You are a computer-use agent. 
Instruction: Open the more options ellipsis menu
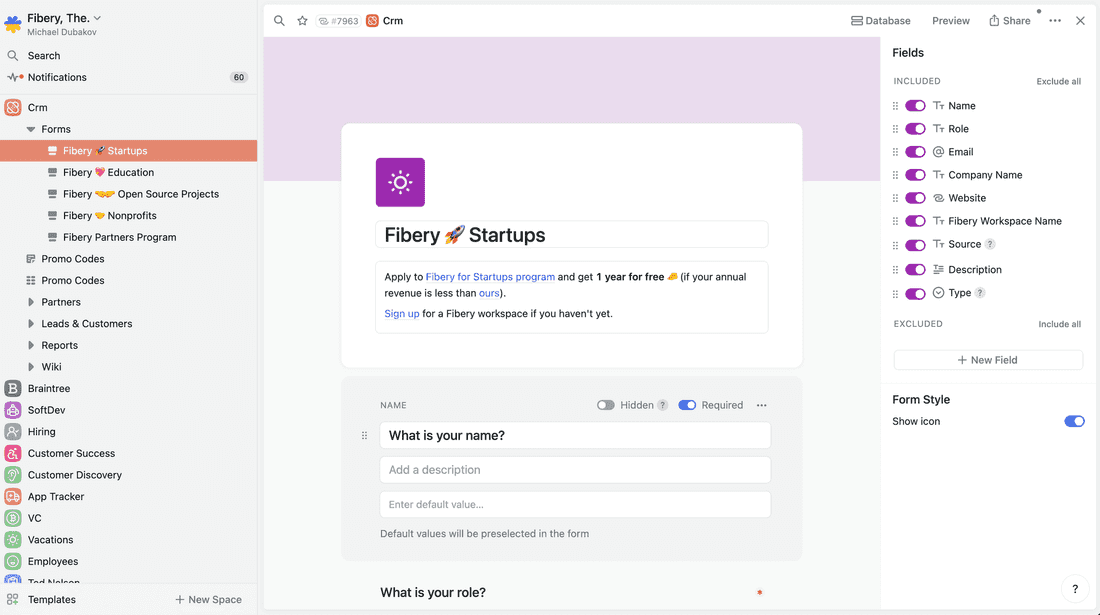tap(1054, 20)
